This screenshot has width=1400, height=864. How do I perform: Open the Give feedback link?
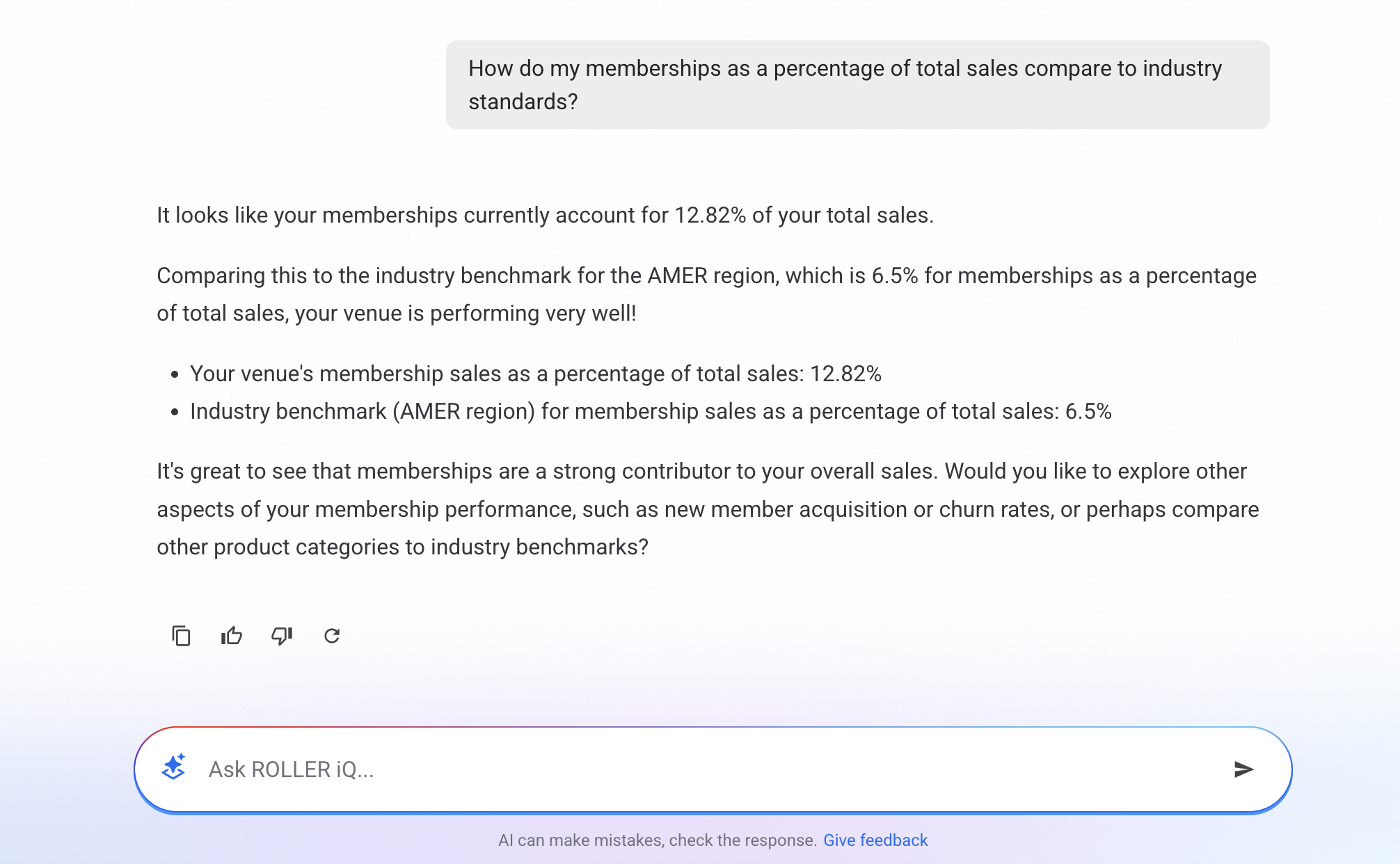875,840
